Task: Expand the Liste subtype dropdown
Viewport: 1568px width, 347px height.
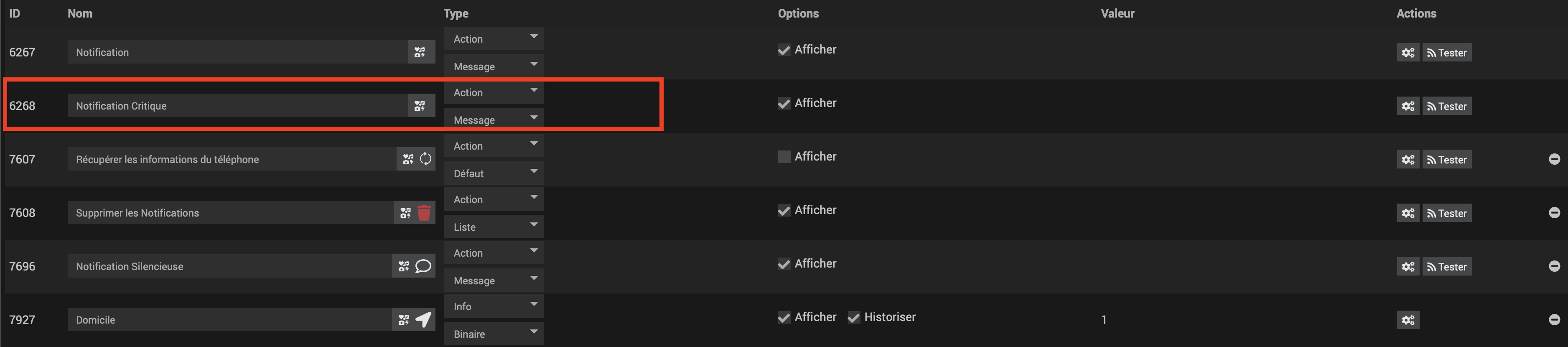Action: click(493, 227)
